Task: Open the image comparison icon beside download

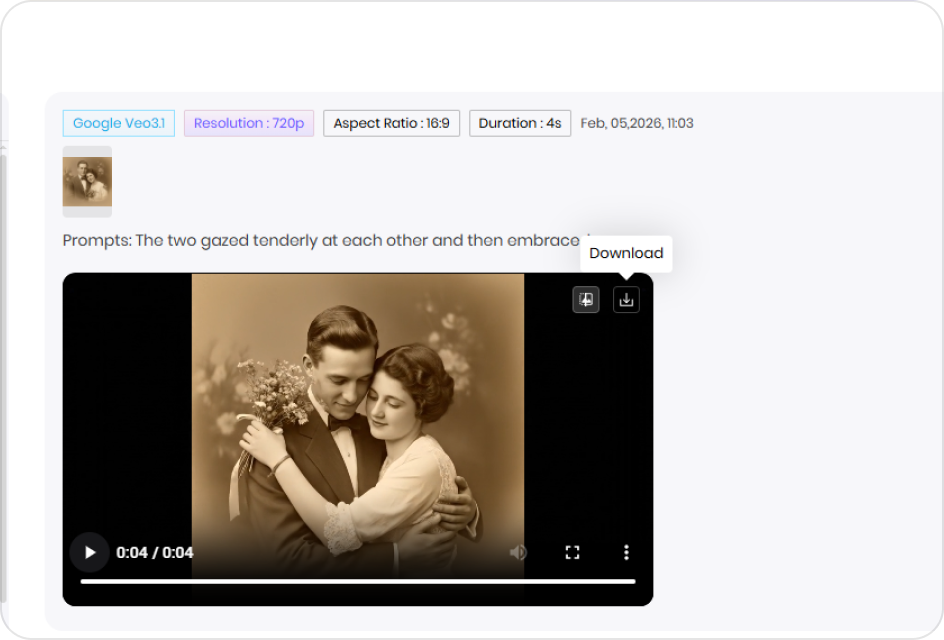Action: tap(586, 299)
